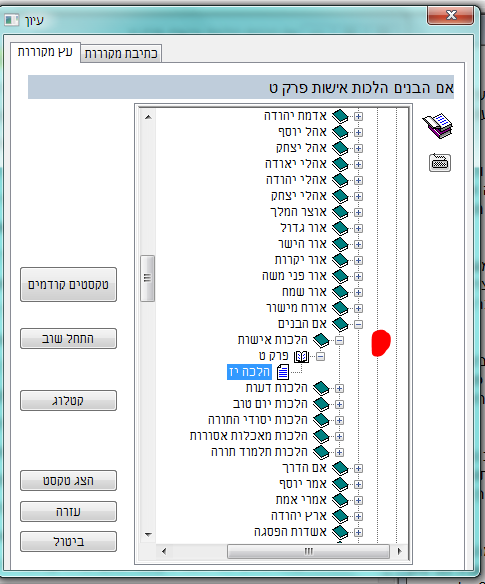Cancel with the ביטול button
The image size is (485, 584).
[x=69, y=542]
